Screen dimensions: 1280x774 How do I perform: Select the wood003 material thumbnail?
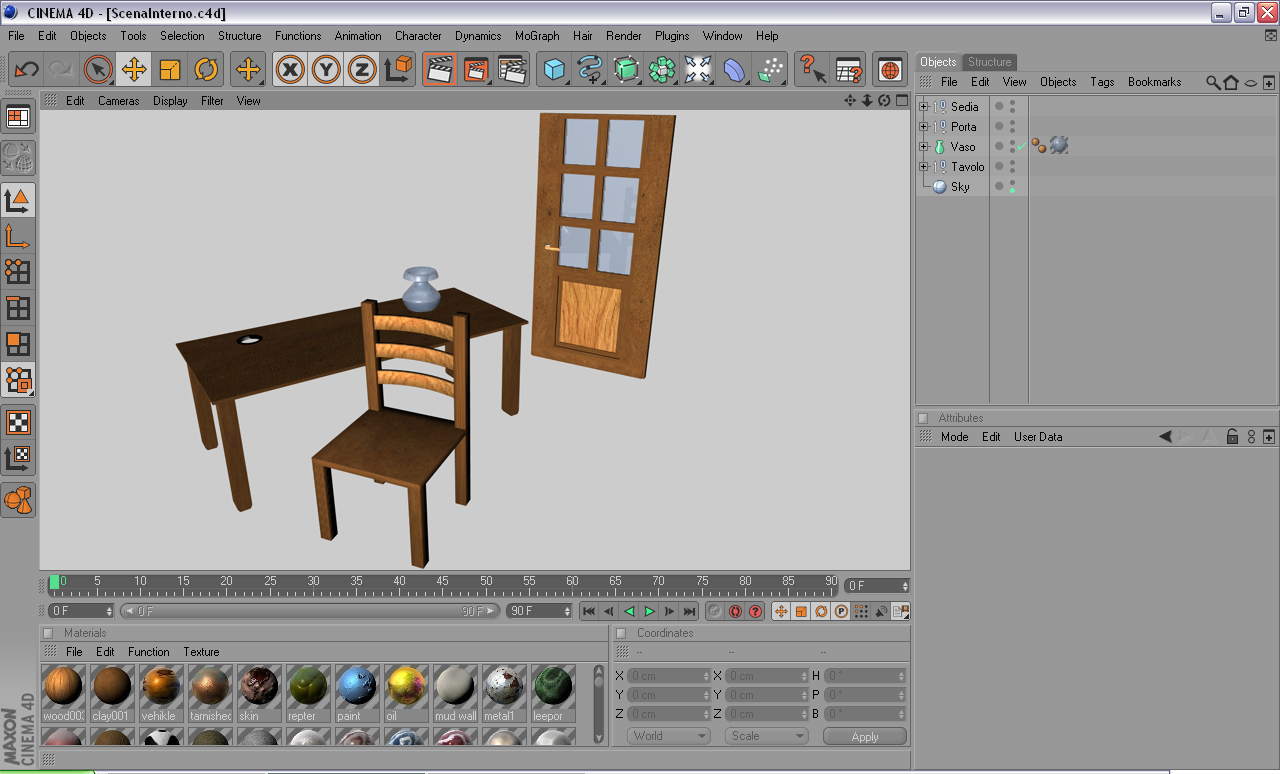(64, 693)
